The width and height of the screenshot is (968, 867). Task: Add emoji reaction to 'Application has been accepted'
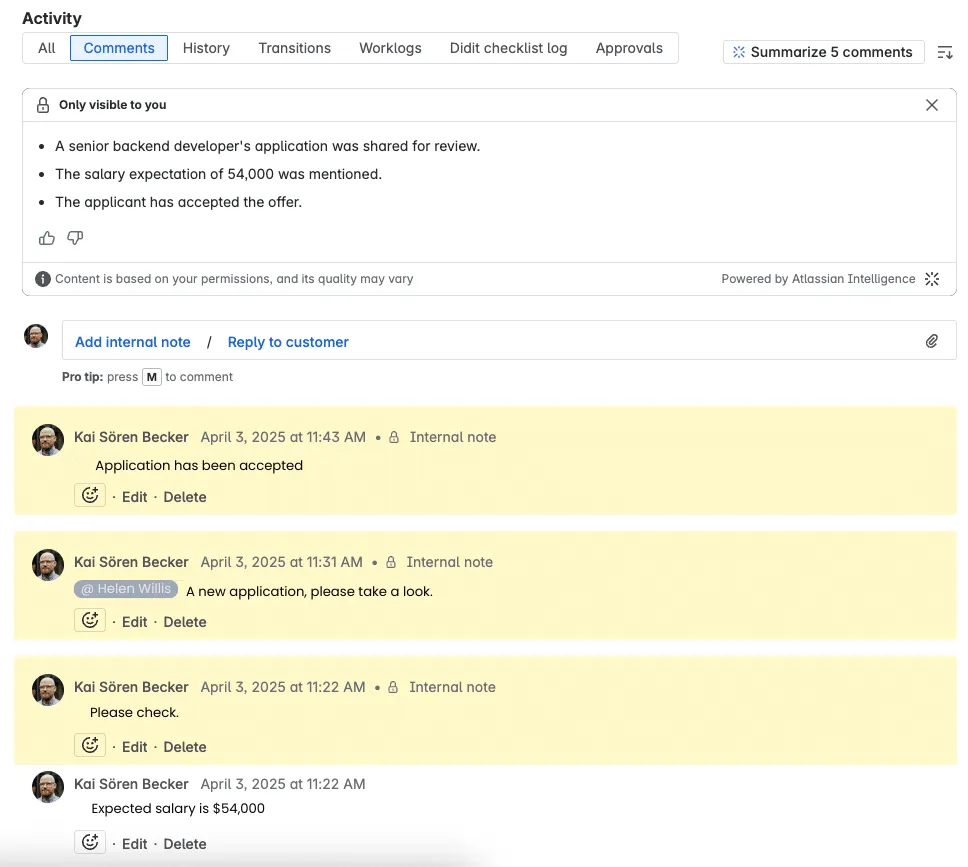[x=90, y=496]
